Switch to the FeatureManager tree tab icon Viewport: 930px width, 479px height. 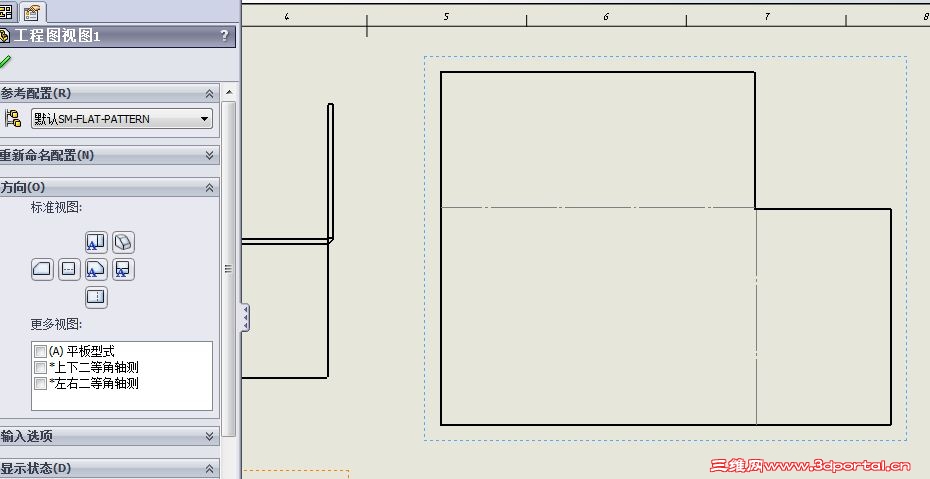tap(6, 12)
